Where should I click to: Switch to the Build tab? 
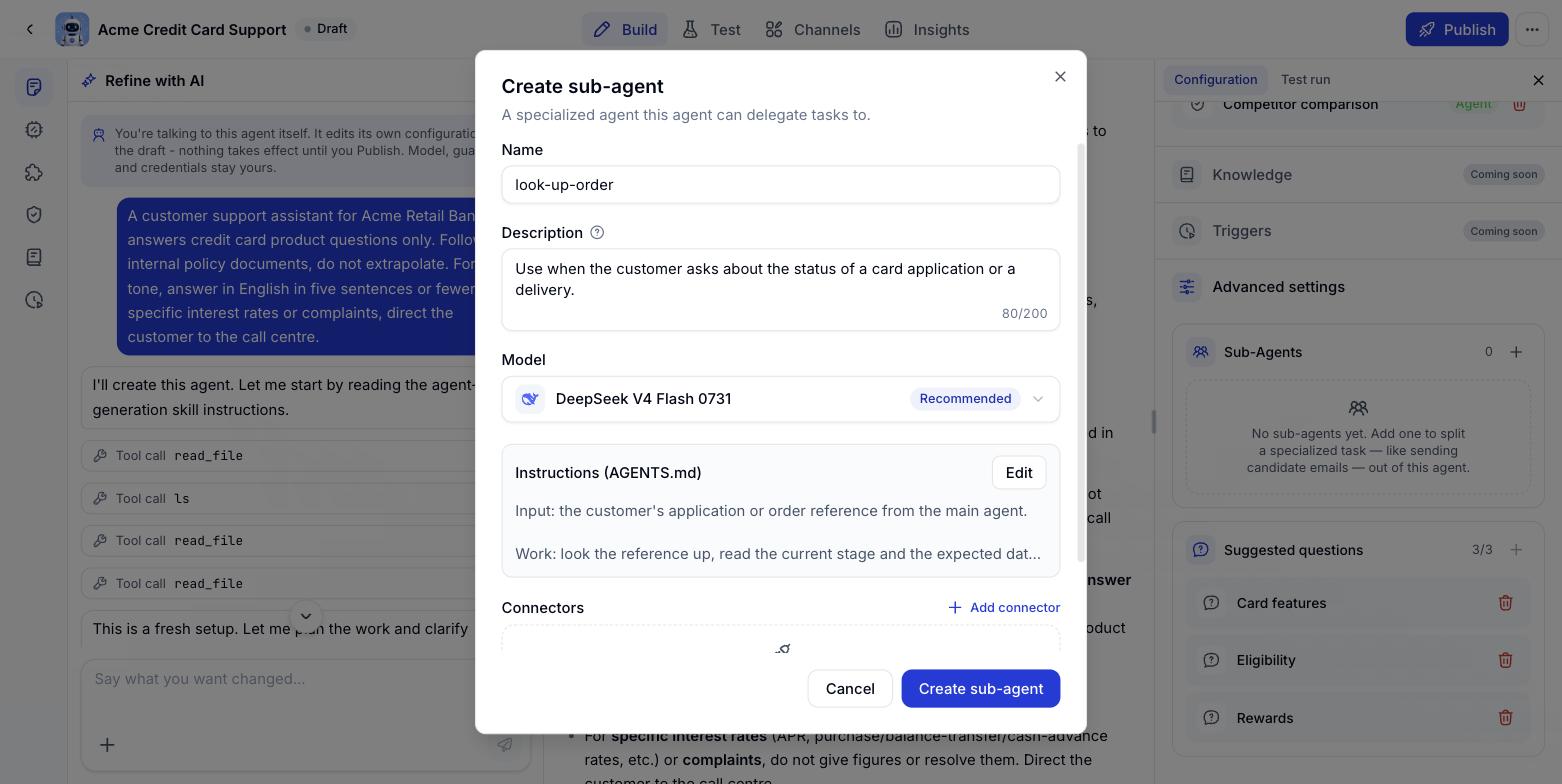coord(625,29)
